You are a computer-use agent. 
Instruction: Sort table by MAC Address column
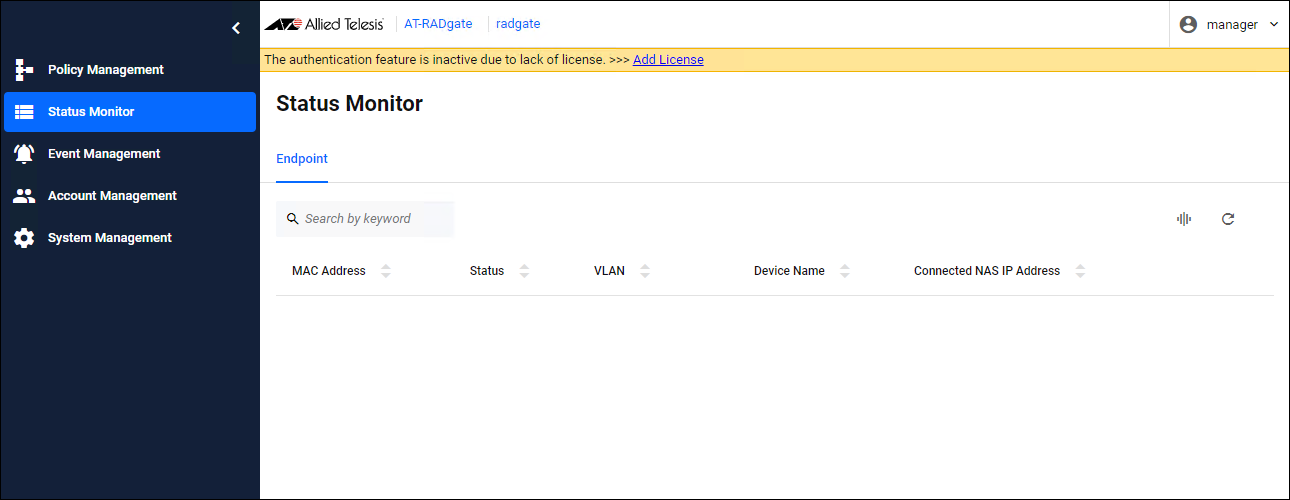tap(386, 271)
